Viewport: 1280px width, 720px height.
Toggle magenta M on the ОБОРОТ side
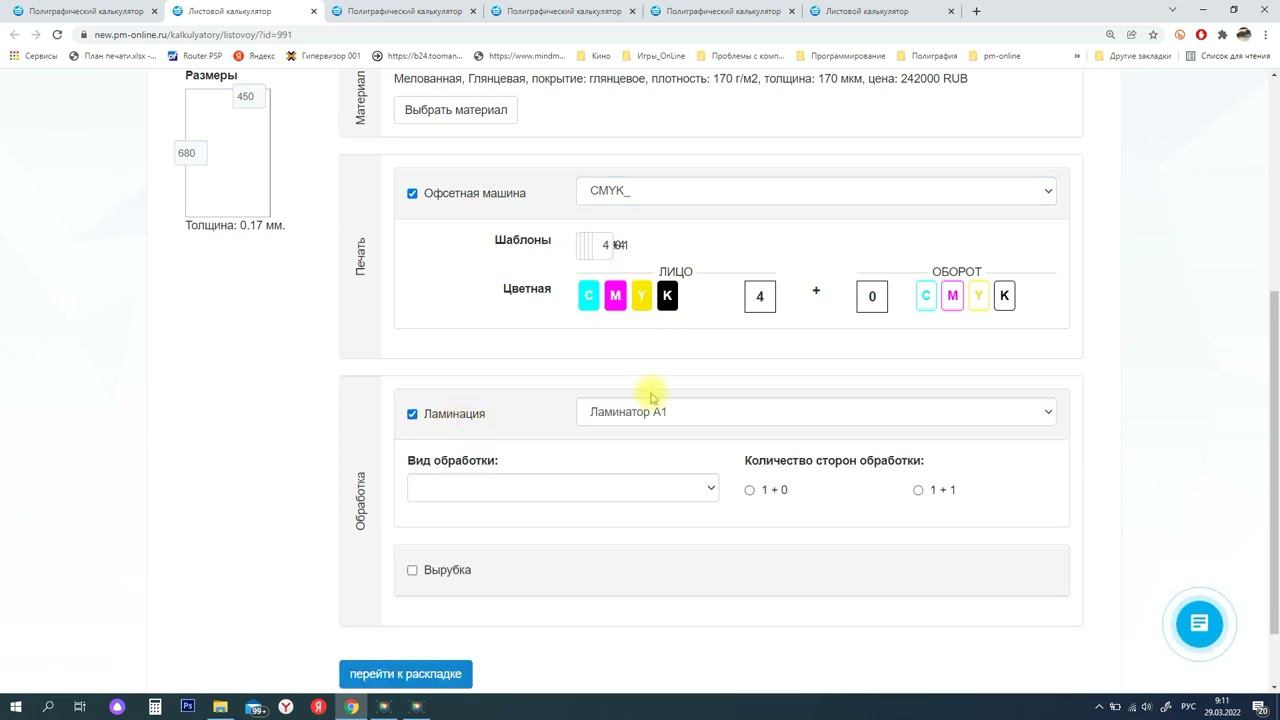pyautogui.click(x=952, y=296)
